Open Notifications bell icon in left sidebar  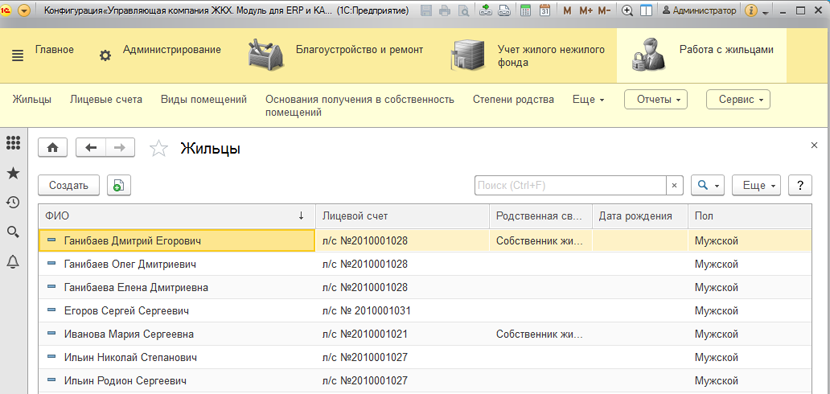[13, 261]
